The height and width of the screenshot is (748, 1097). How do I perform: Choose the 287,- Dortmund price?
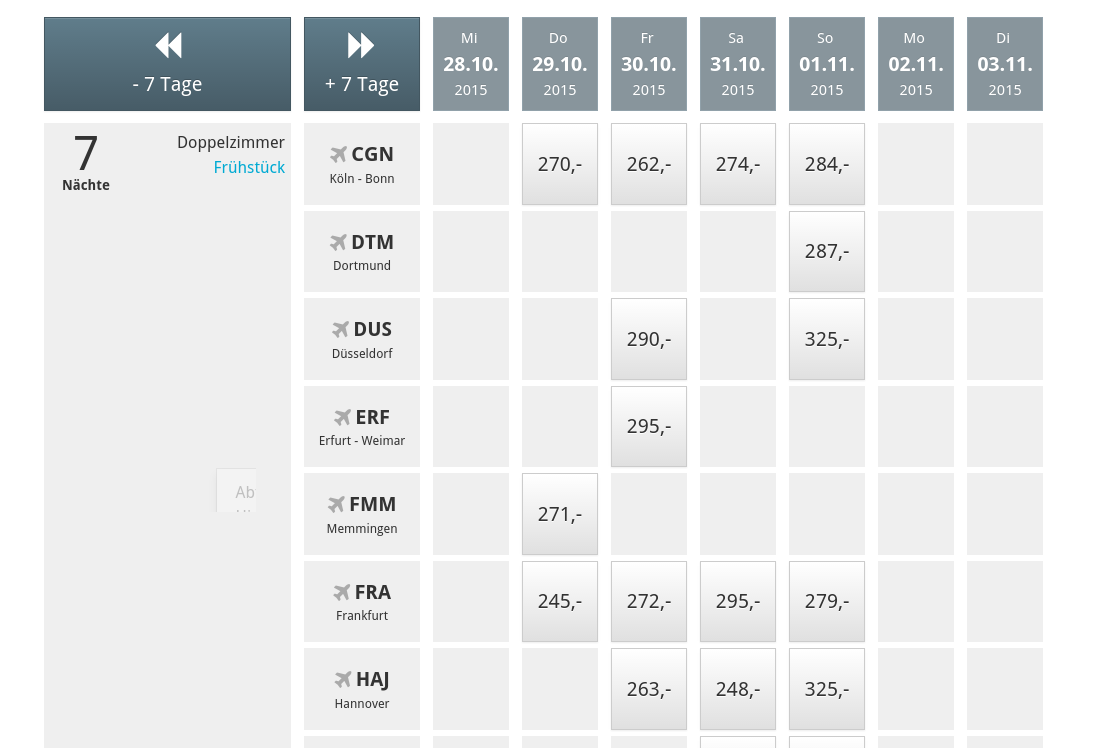click(827, 251)
